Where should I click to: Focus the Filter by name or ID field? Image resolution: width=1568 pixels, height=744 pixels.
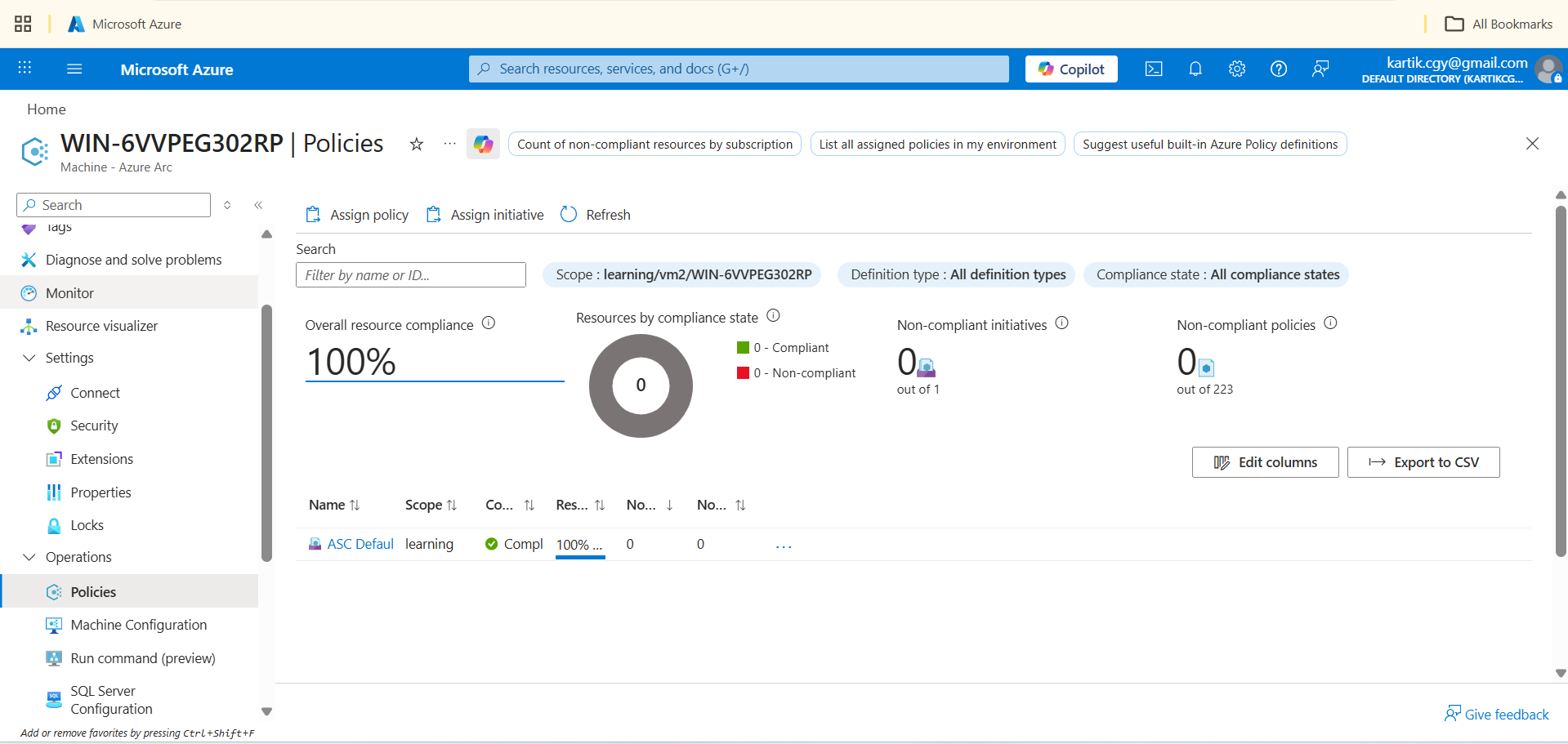(x=411, y=275)
